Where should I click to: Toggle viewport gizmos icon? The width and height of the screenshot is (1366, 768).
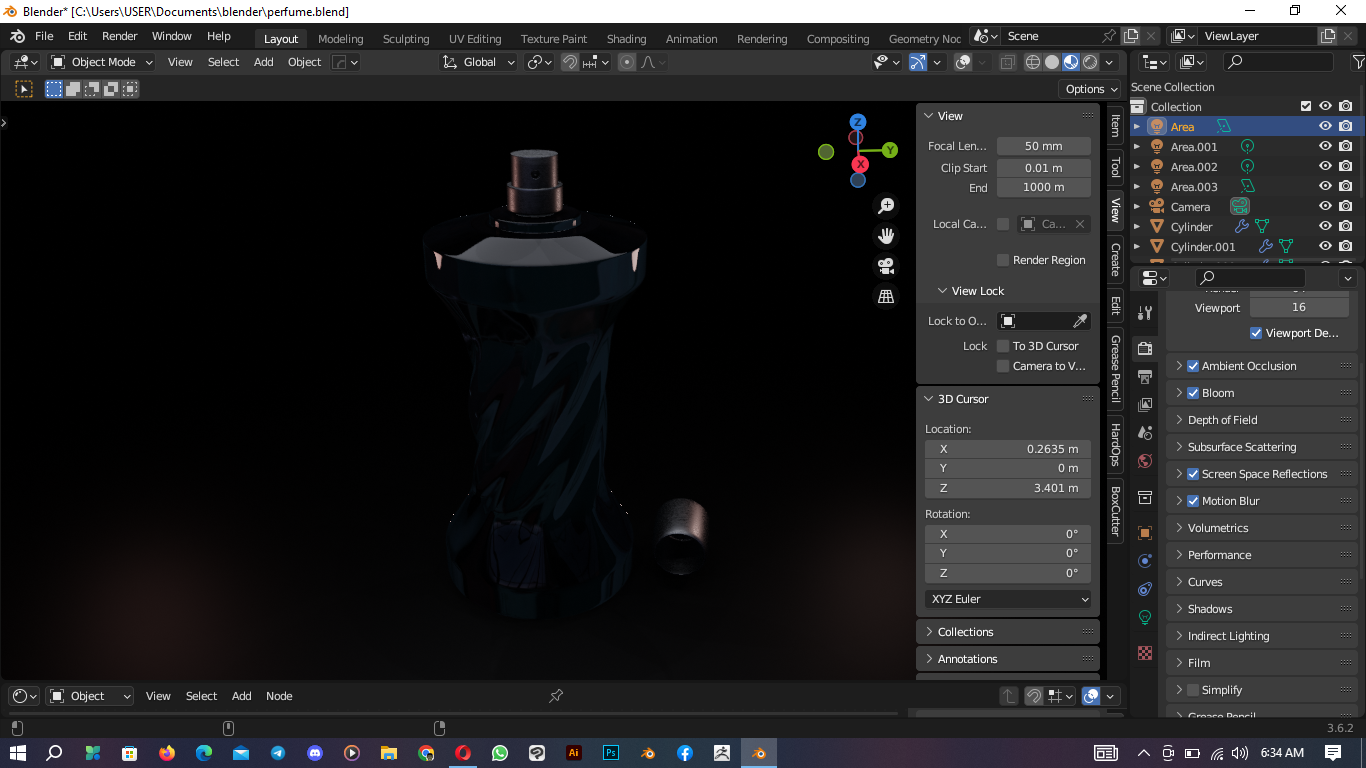[x=918, y=62]
